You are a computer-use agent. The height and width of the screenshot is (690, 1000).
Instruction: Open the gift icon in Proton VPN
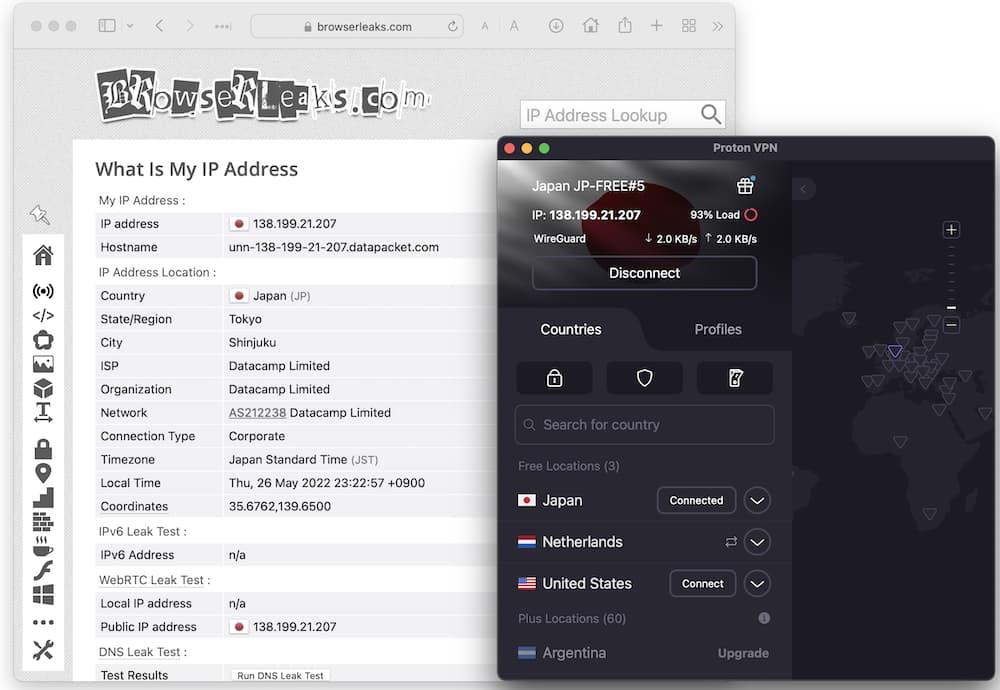pyautogui.click(x=745, y=186)
